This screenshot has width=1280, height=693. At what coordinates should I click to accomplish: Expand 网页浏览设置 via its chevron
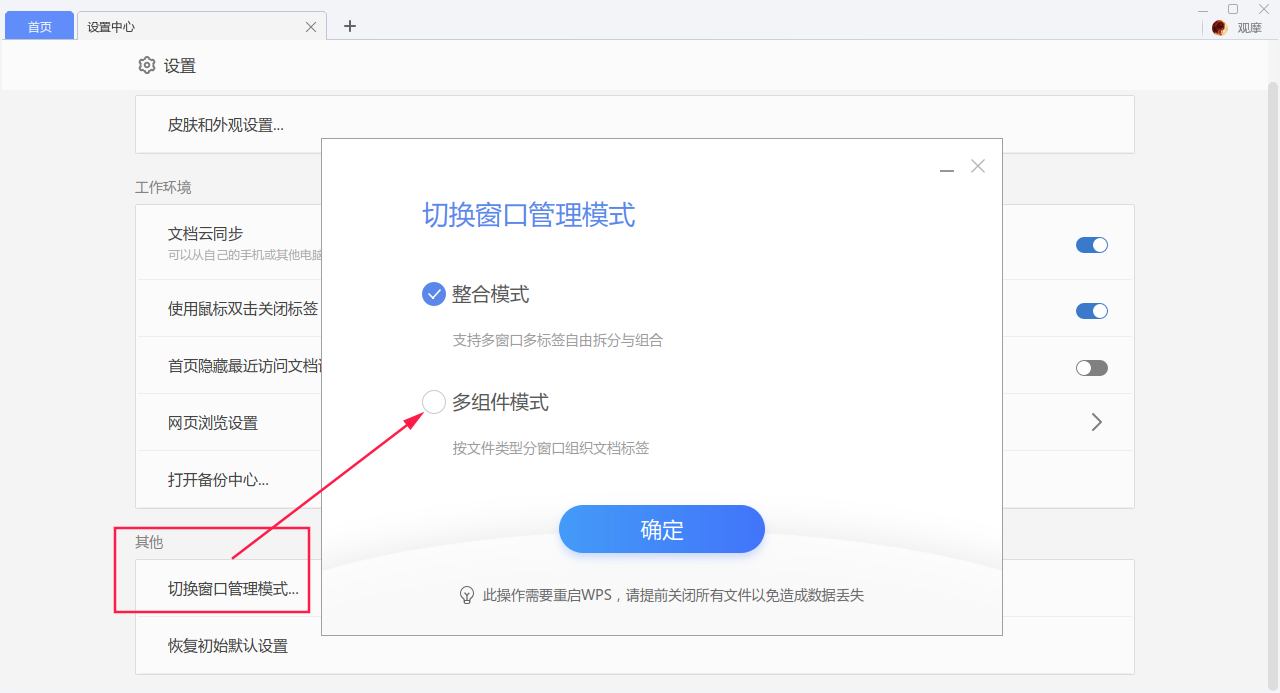coord(1096,422)
